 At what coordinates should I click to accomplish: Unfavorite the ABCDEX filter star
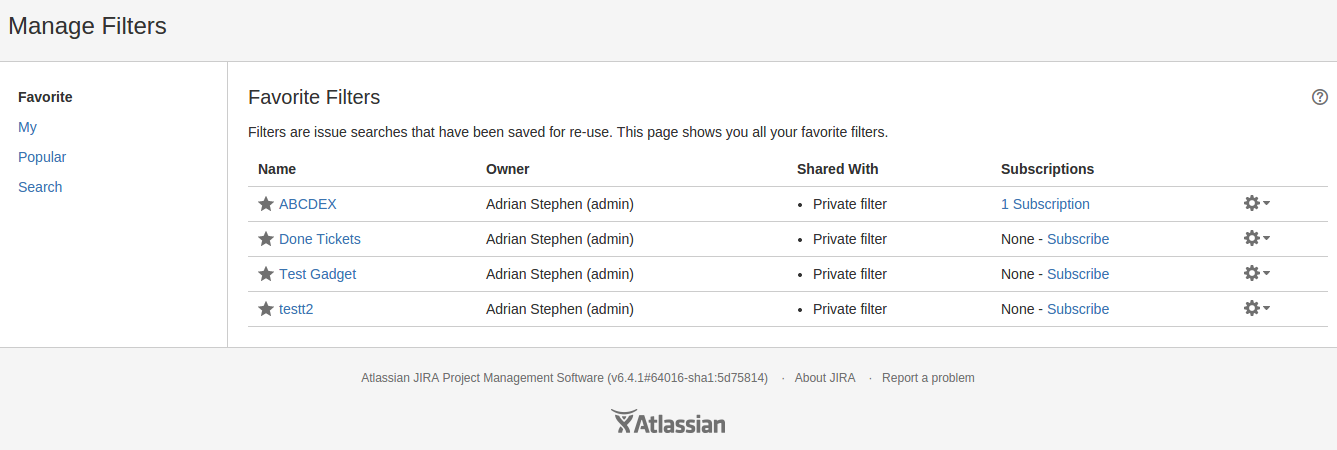pos(266,204)
